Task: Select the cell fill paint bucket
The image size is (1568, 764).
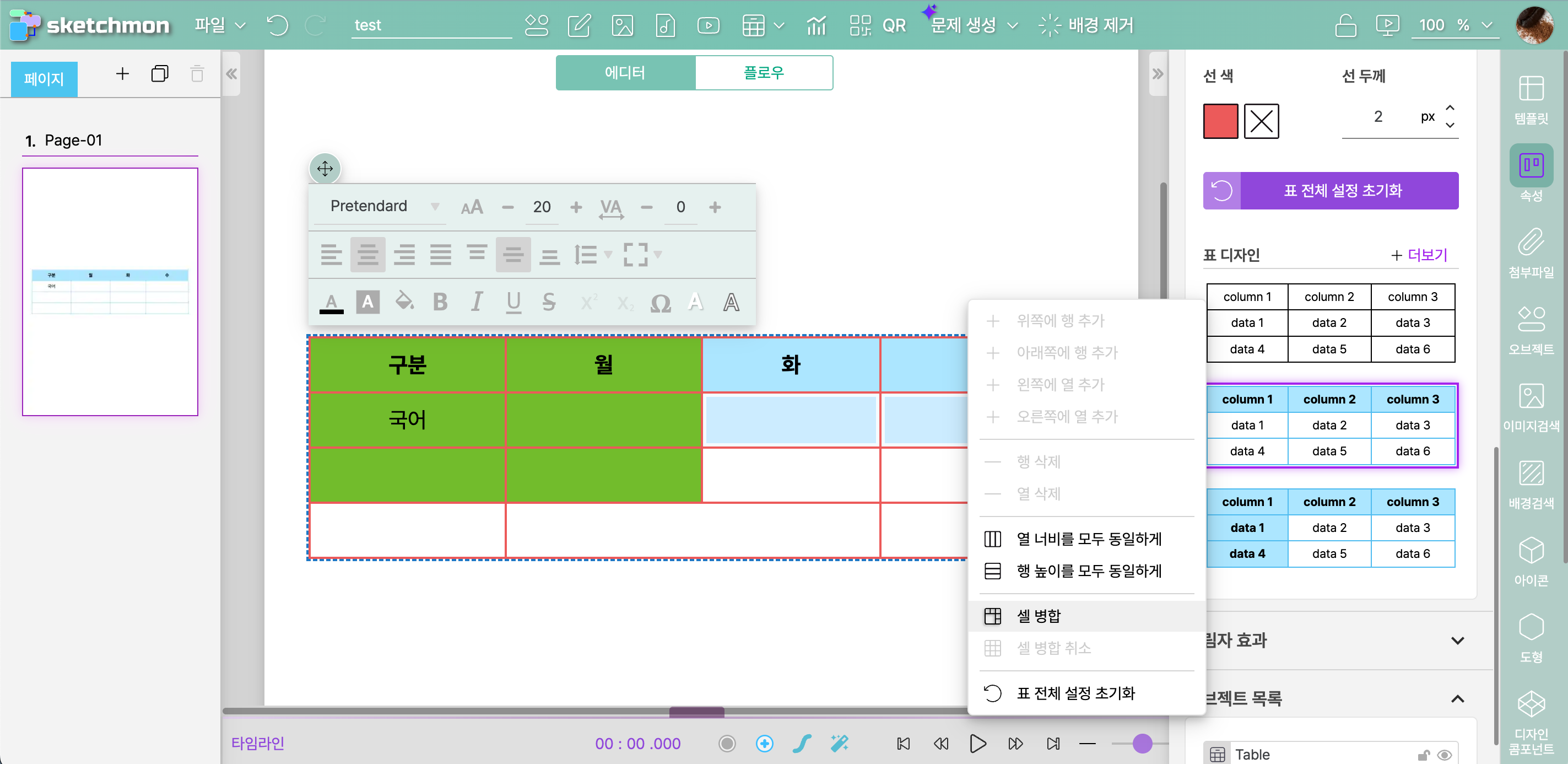Action: pyautogui.click(x=404, y=302)
